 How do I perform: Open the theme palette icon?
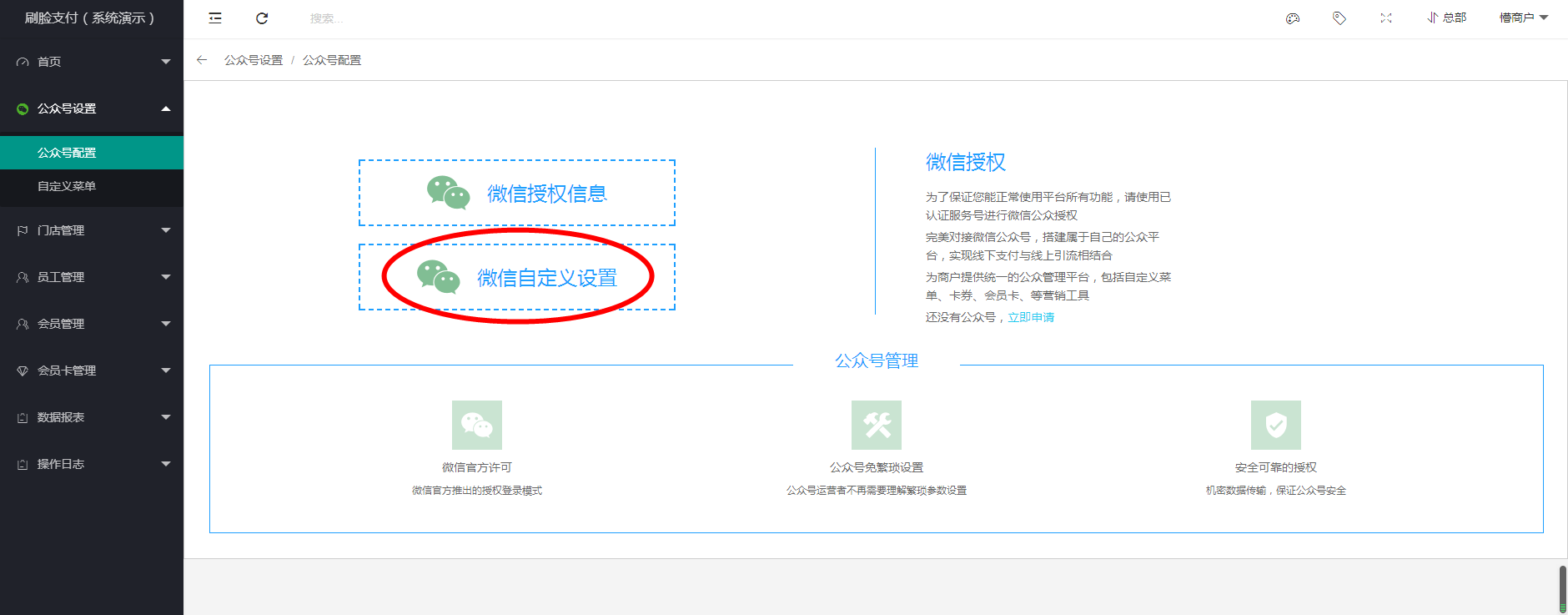point(1293,18)
